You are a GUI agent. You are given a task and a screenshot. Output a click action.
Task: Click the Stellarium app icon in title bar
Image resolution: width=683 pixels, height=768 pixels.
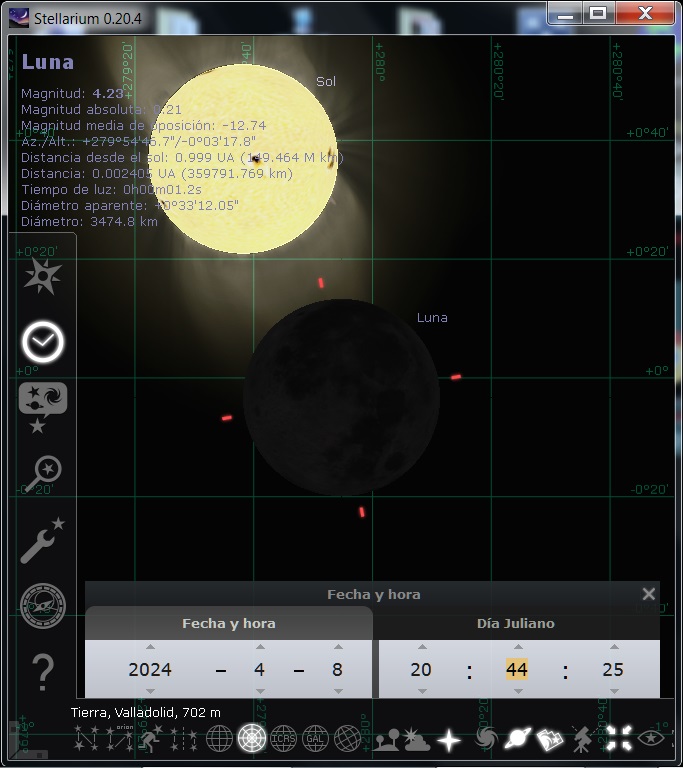coord(19,19)
